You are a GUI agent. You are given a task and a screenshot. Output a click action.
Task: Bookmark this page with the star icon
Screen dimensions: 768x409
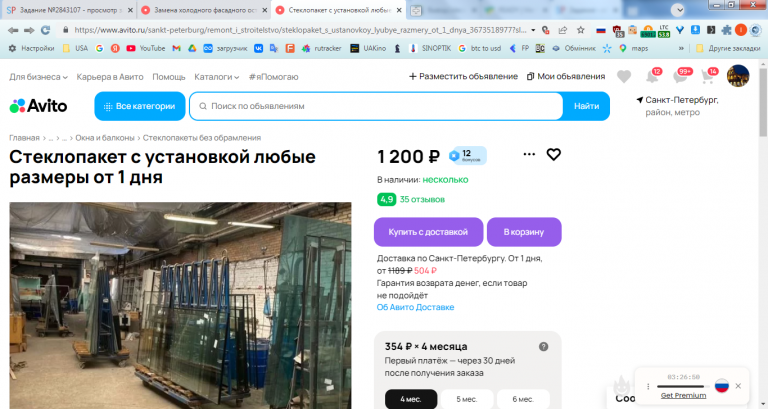[x=580, y=30]
